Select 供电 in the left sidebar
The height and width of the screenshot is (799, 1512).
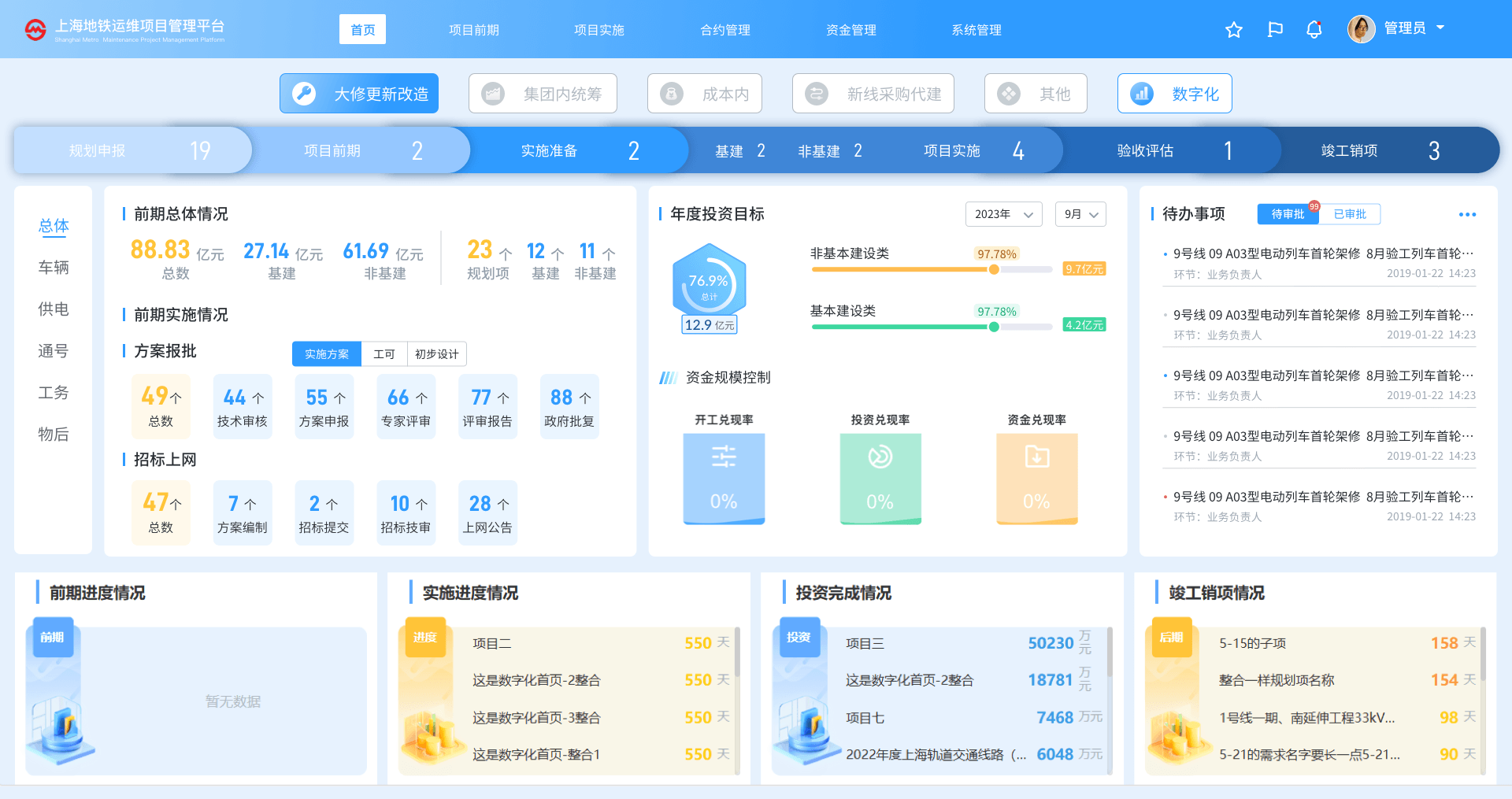[54, 309]
